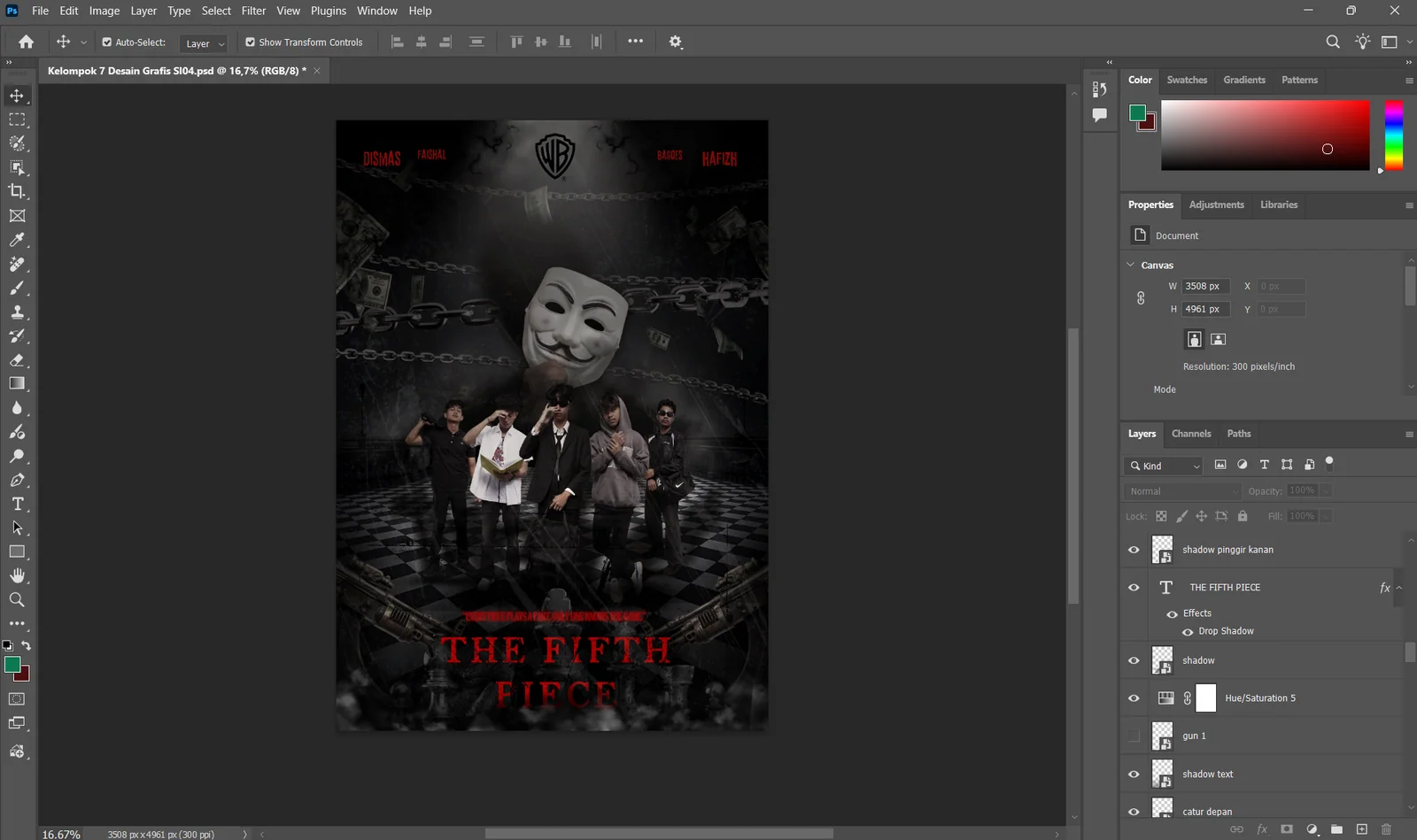Open the Filter menu
Screen dimensions: 1417x840
click(x=253, y=11)
